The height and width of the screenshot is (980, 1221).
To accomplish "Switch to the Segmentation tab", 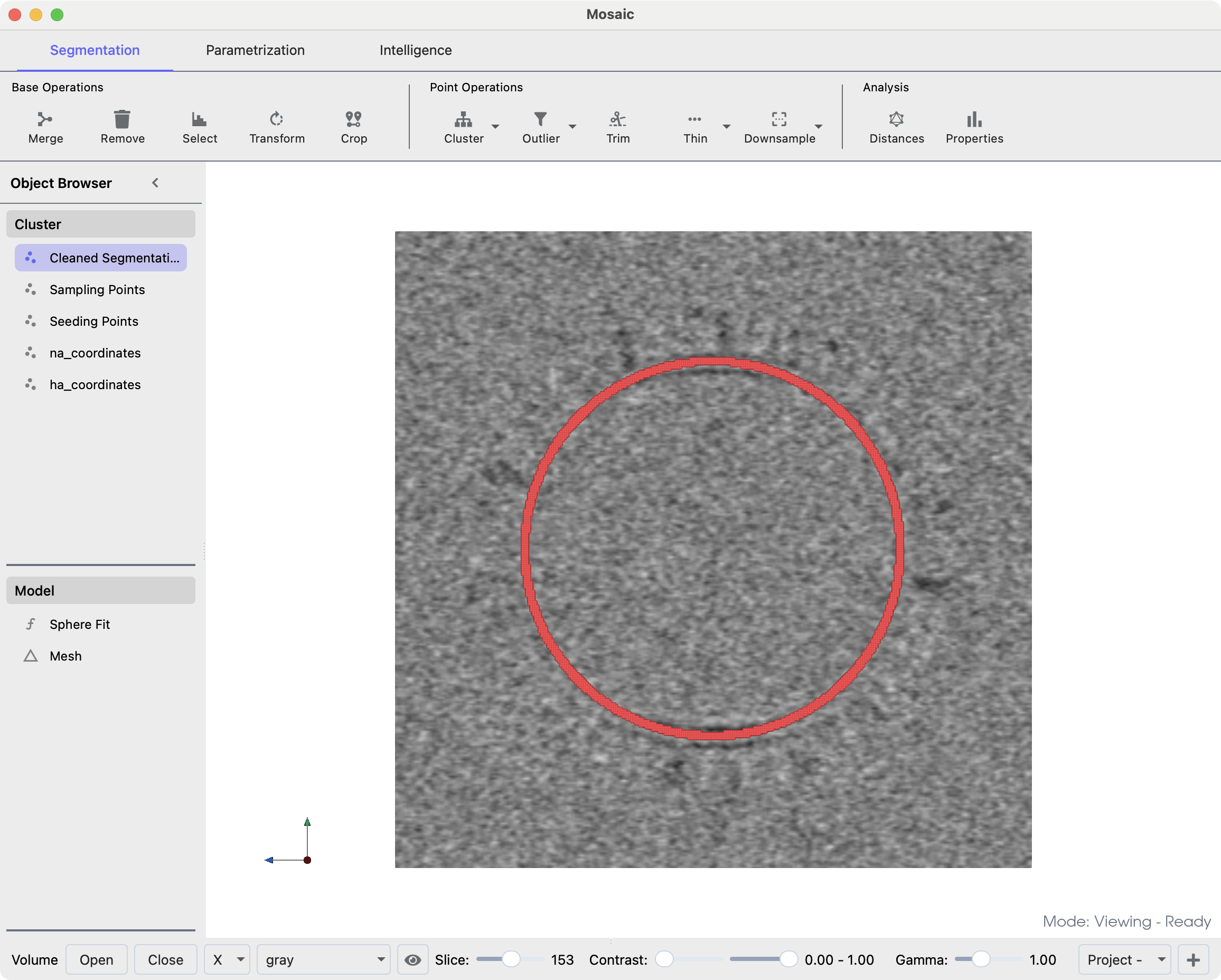I will (x=95, y=50).
